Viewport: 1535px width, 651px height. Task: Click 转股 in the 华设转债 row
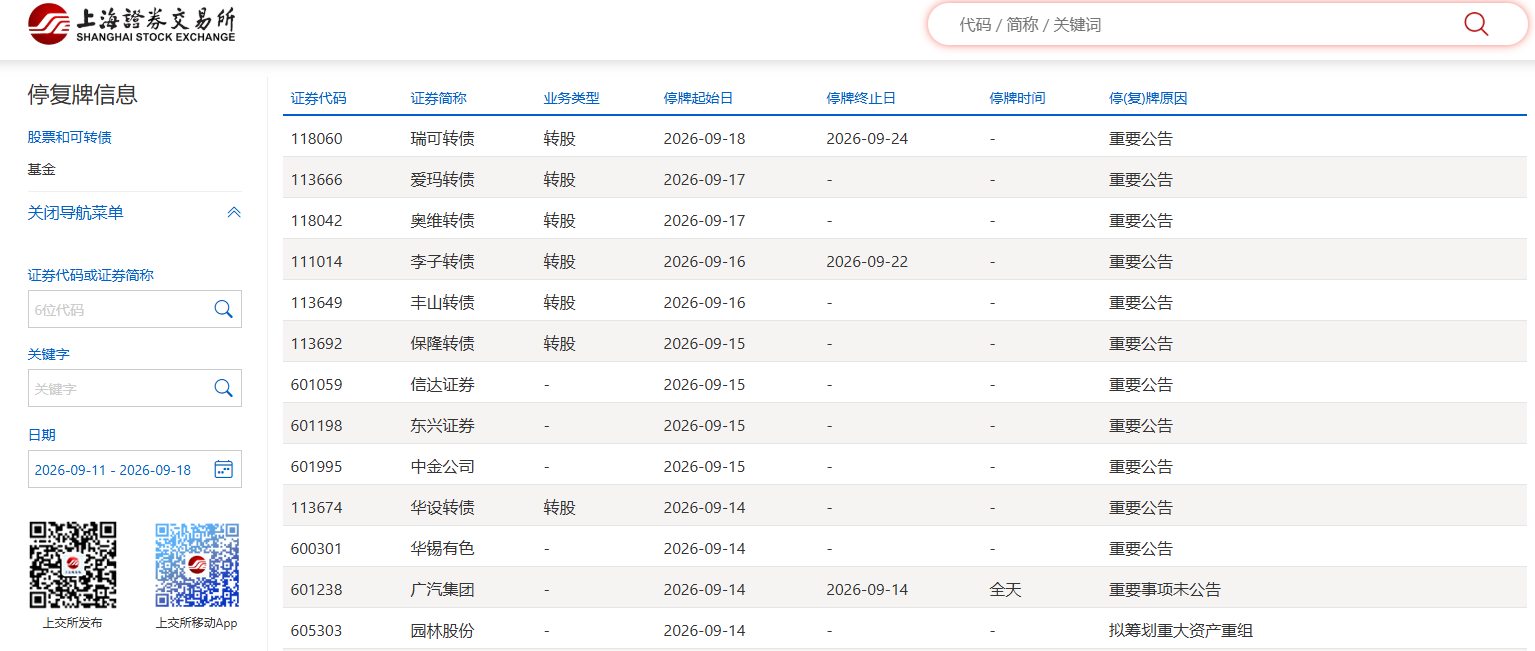[x=560, y=508]
